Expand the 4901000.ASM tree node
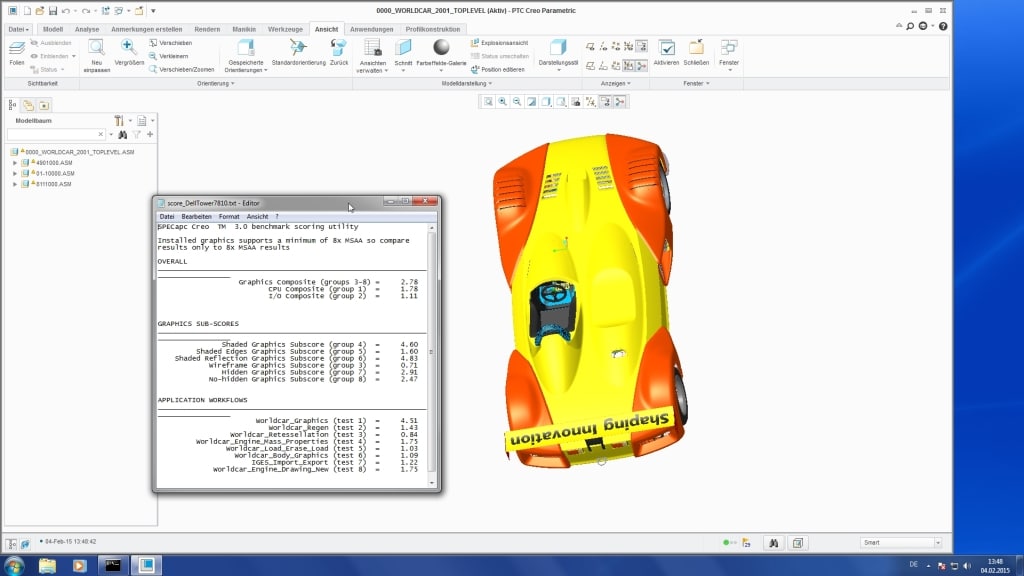Image resolution: width=1024 pixels, height=576 pixels. [15, 163]
